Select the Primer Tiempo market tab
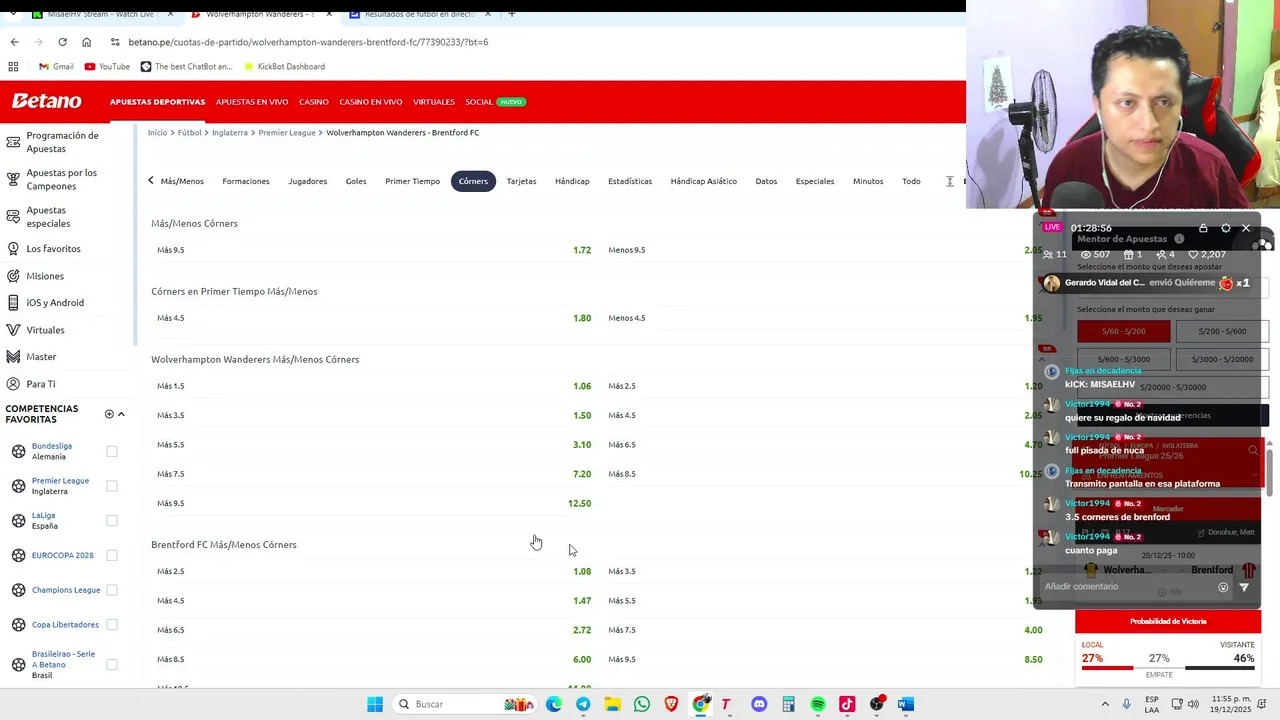1280x720 pixels. [x=412, y=181]
